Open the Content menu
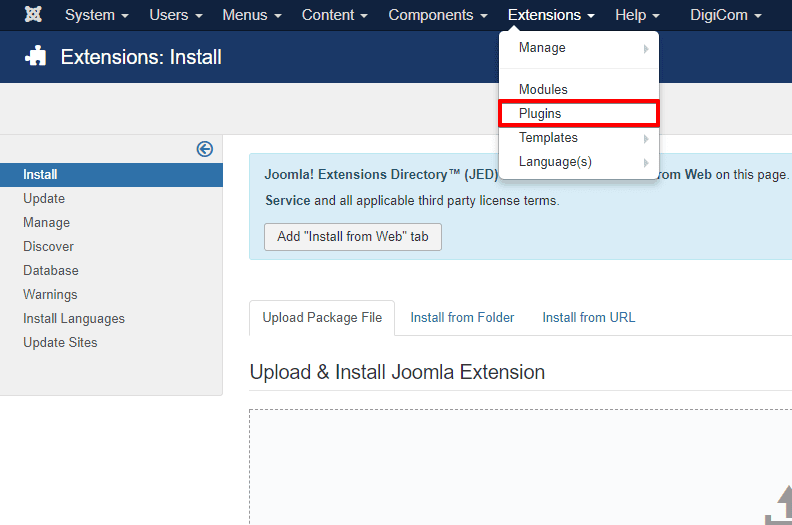 tap(335, 15)
